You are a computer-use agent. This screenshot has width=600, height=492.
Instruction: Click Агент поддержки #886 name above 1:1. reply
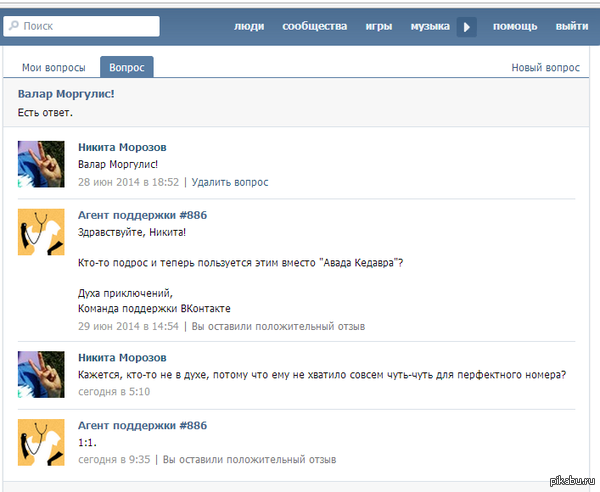tap(142, 425)
